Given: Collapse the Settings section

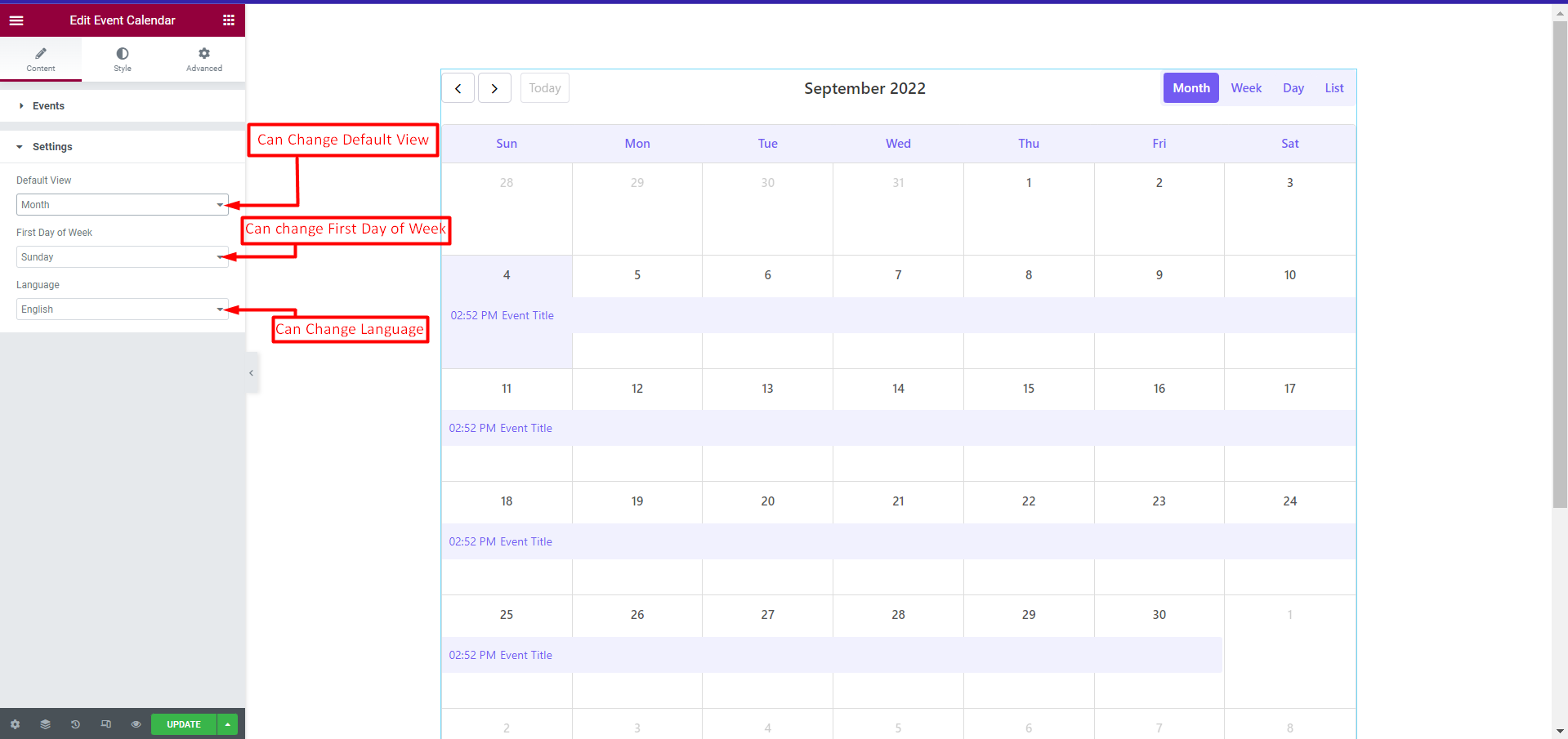Looking at the screenshot, I should pyautogui.click(x=123, y=147).
